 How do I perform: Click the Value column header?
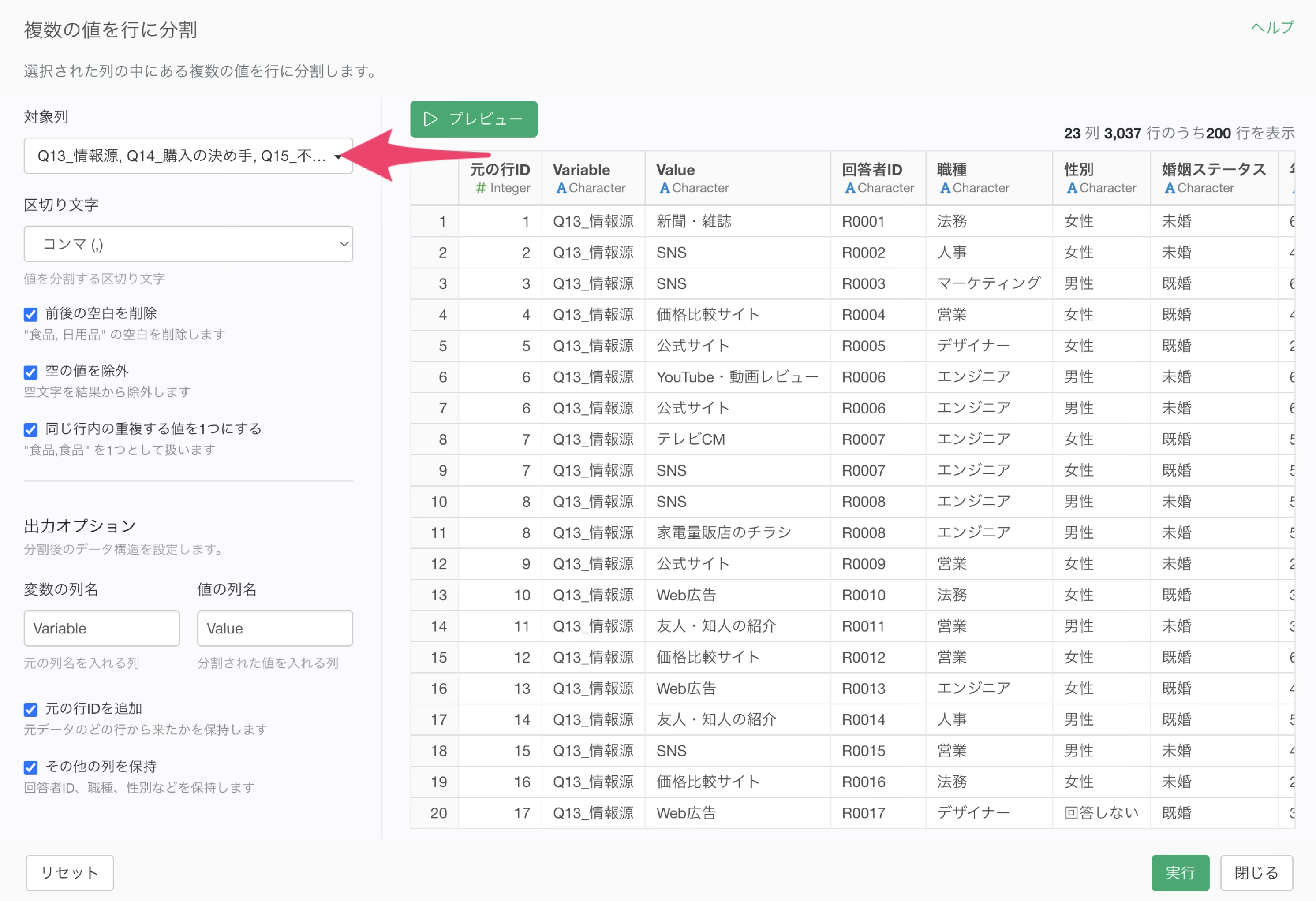pos(738,178)
